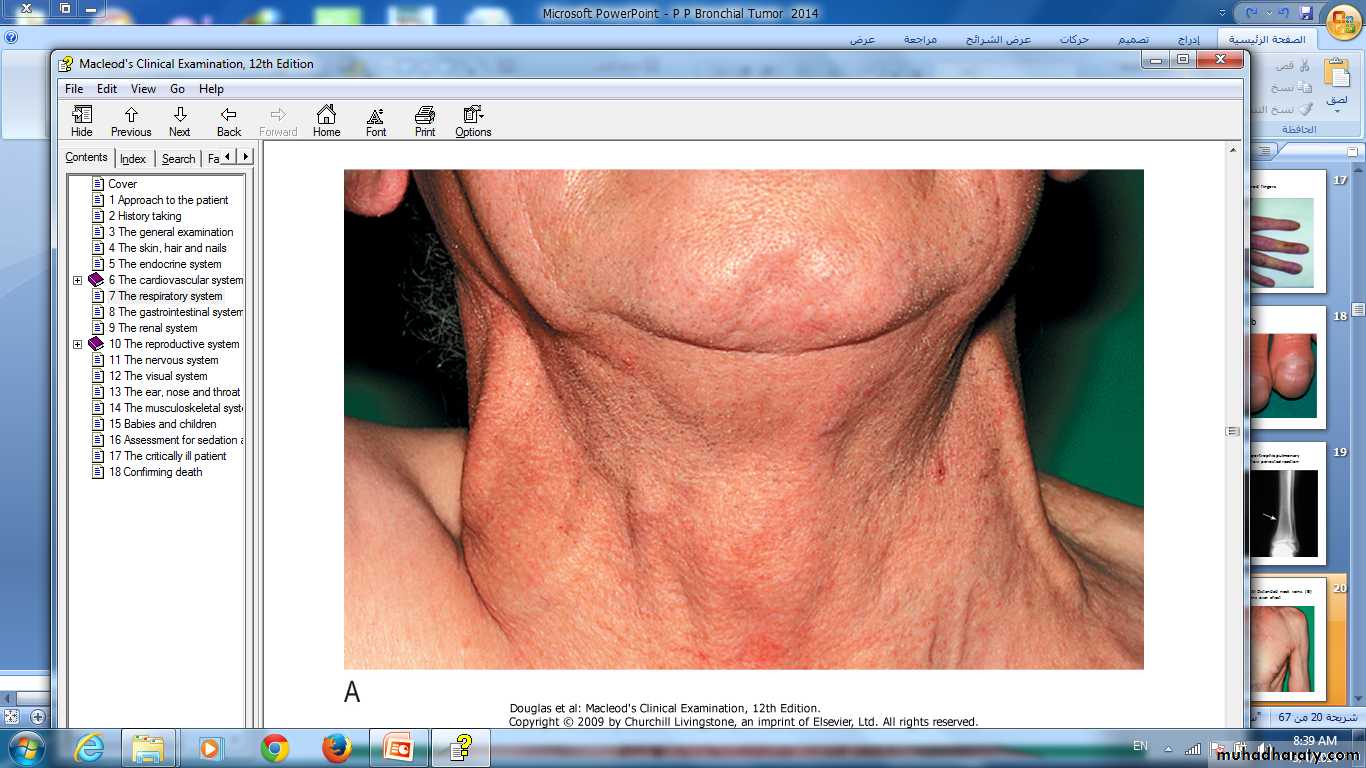Screen dimensions: 1366x768
Task: Switch to the Search tab
Action: click(178, 159)
